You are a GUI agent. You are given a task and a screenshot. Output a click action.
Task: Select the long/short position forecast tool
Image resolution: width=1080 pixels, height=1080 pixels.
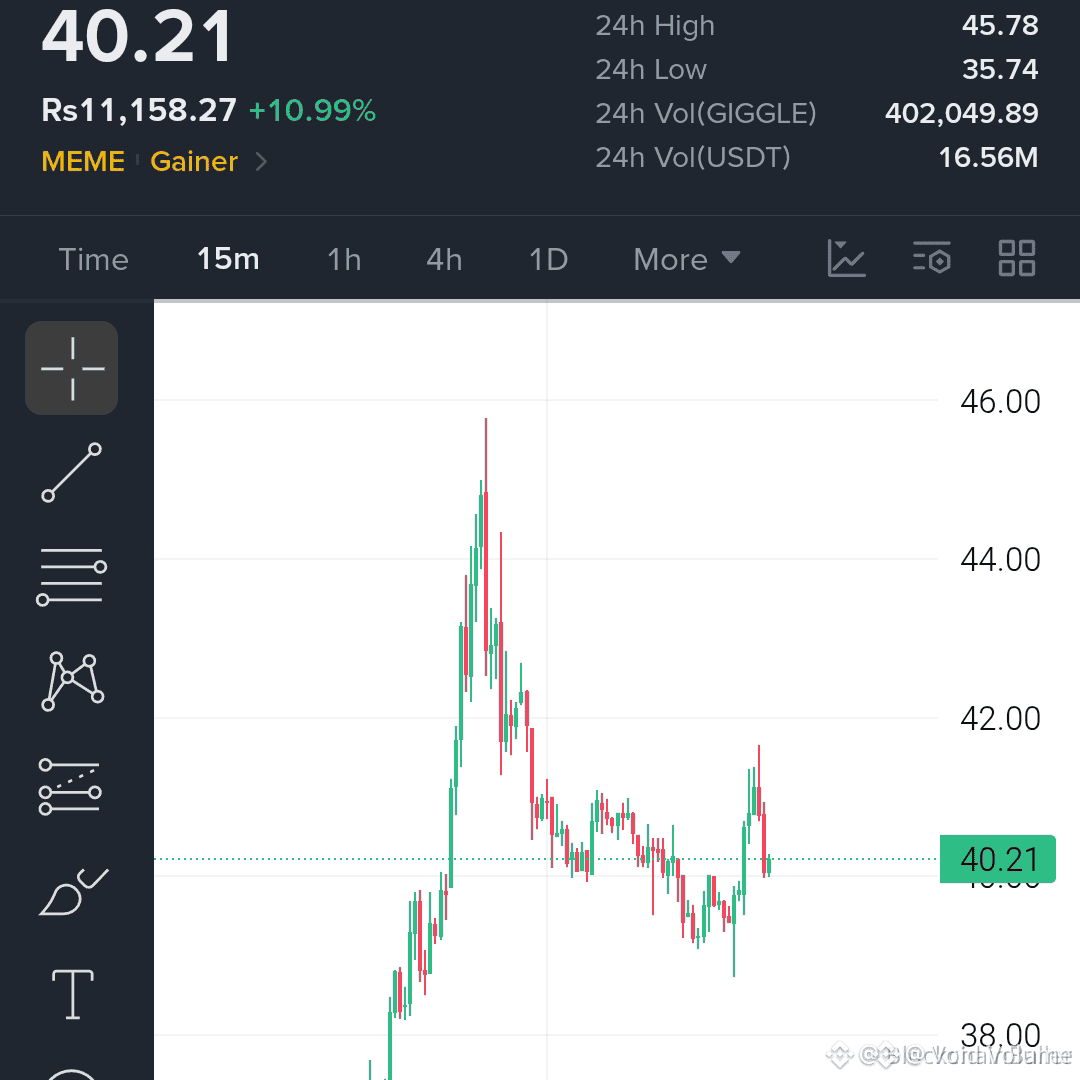click(70, 787)
